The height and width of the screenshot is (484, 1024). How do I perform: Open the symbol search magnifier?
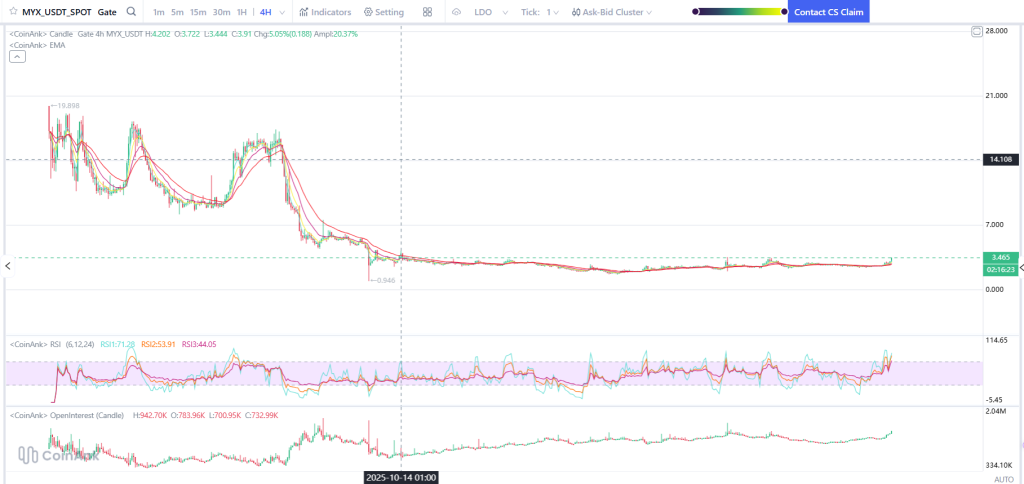(132, 12)
